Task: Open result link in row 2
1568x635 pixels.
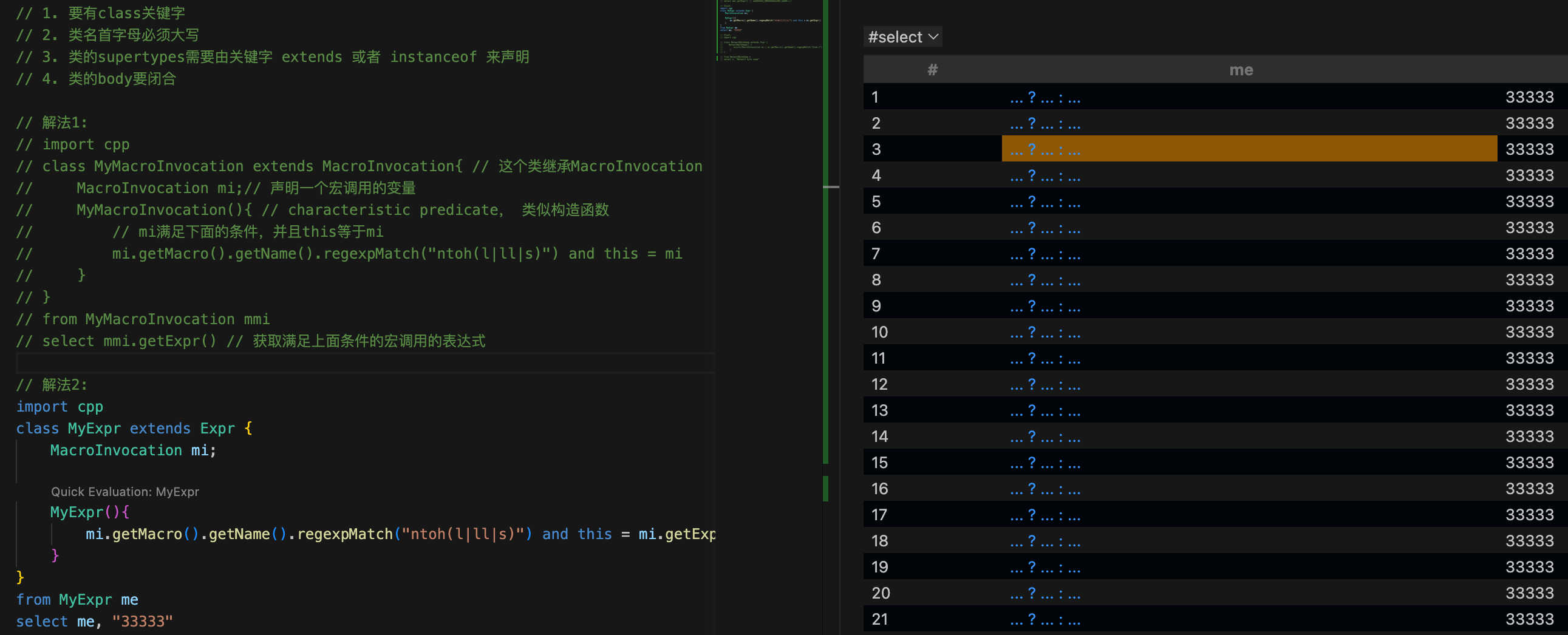Action: coord(1045,123)
